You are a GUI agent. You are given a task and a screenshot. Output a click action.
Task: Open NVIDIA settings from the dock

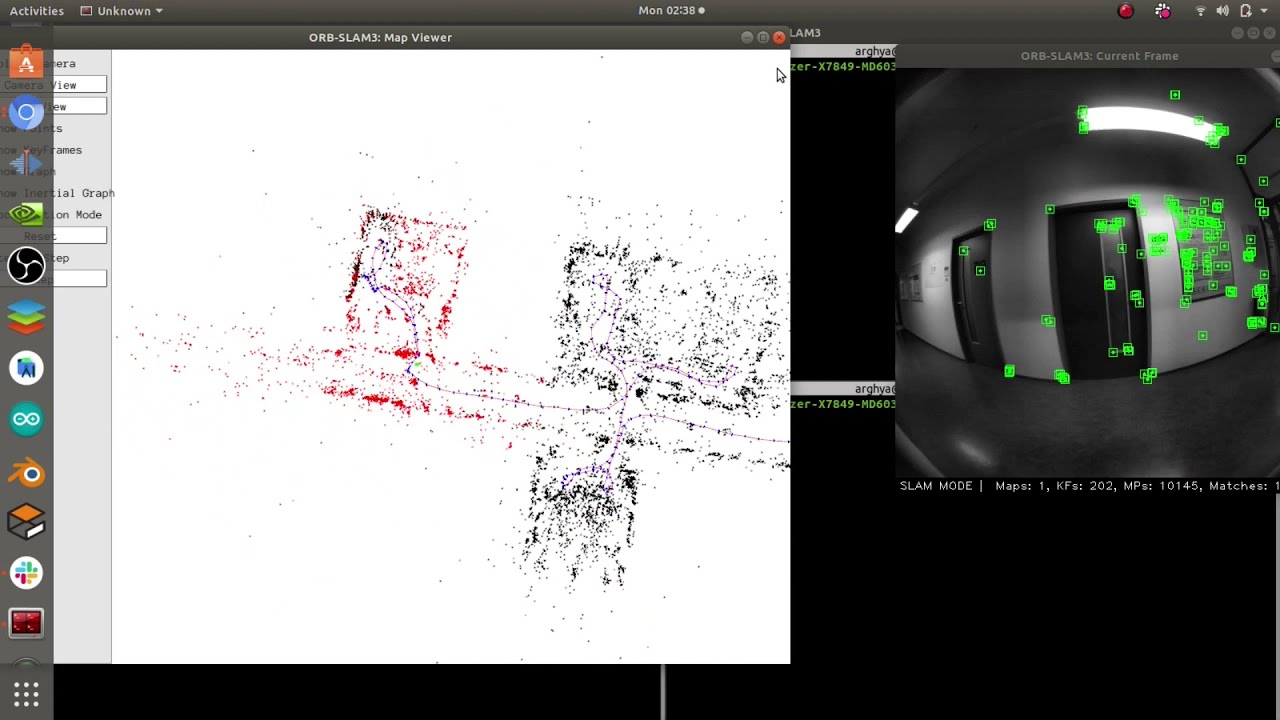click(x=26, y=214)
